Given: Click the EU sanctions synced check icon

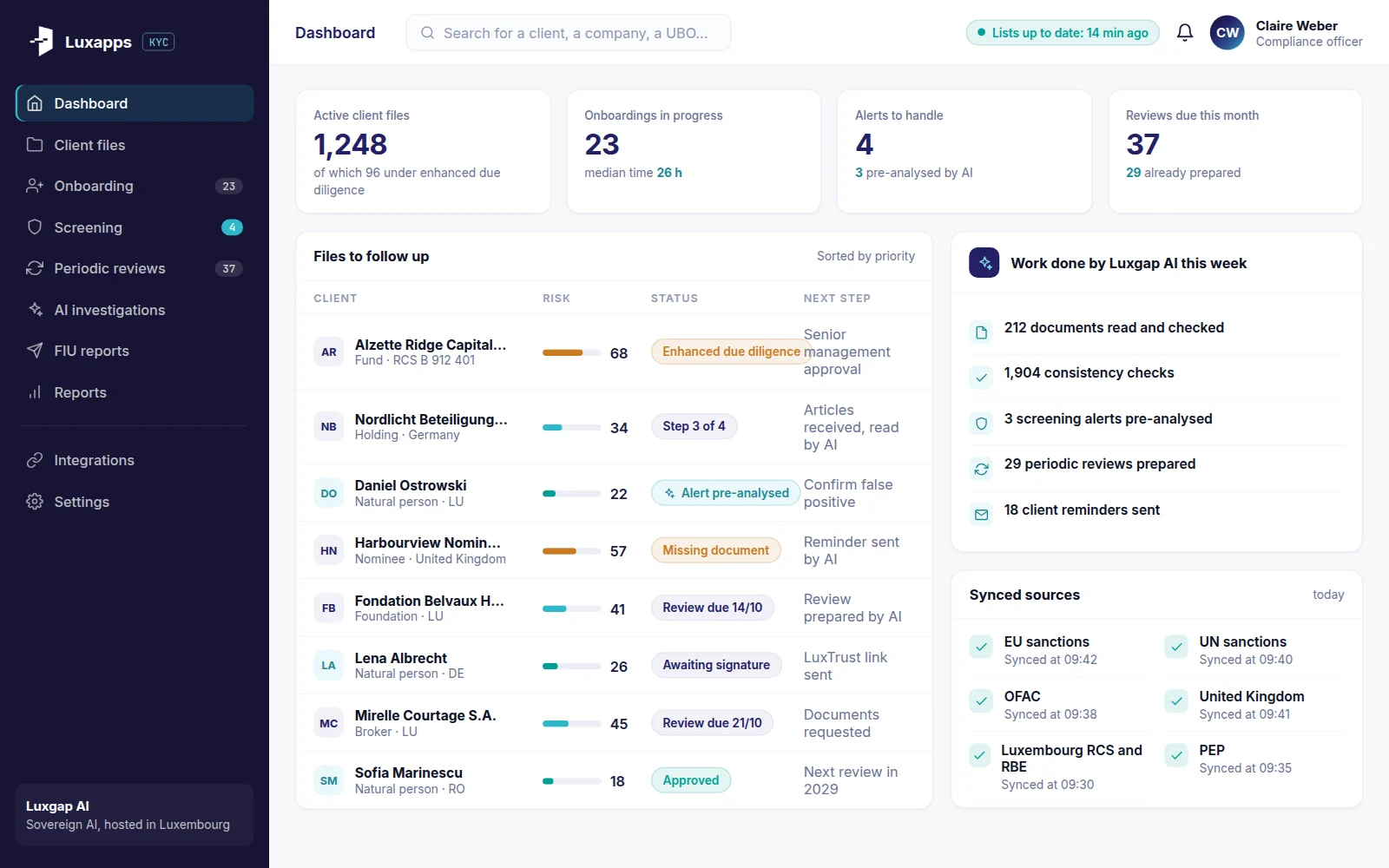Looking at the screenshot, I should click(981, 647).
